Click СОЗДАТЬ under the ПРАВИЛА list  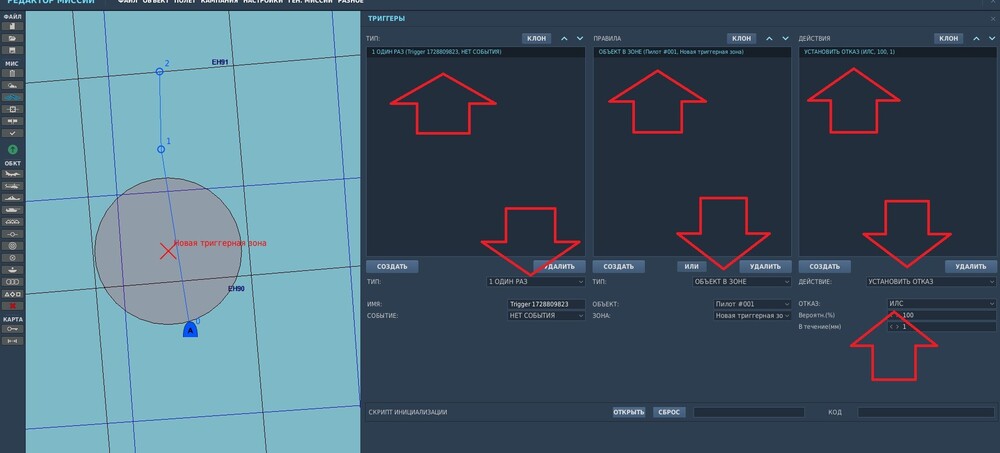pyautogui.click(x=619, y=267)
